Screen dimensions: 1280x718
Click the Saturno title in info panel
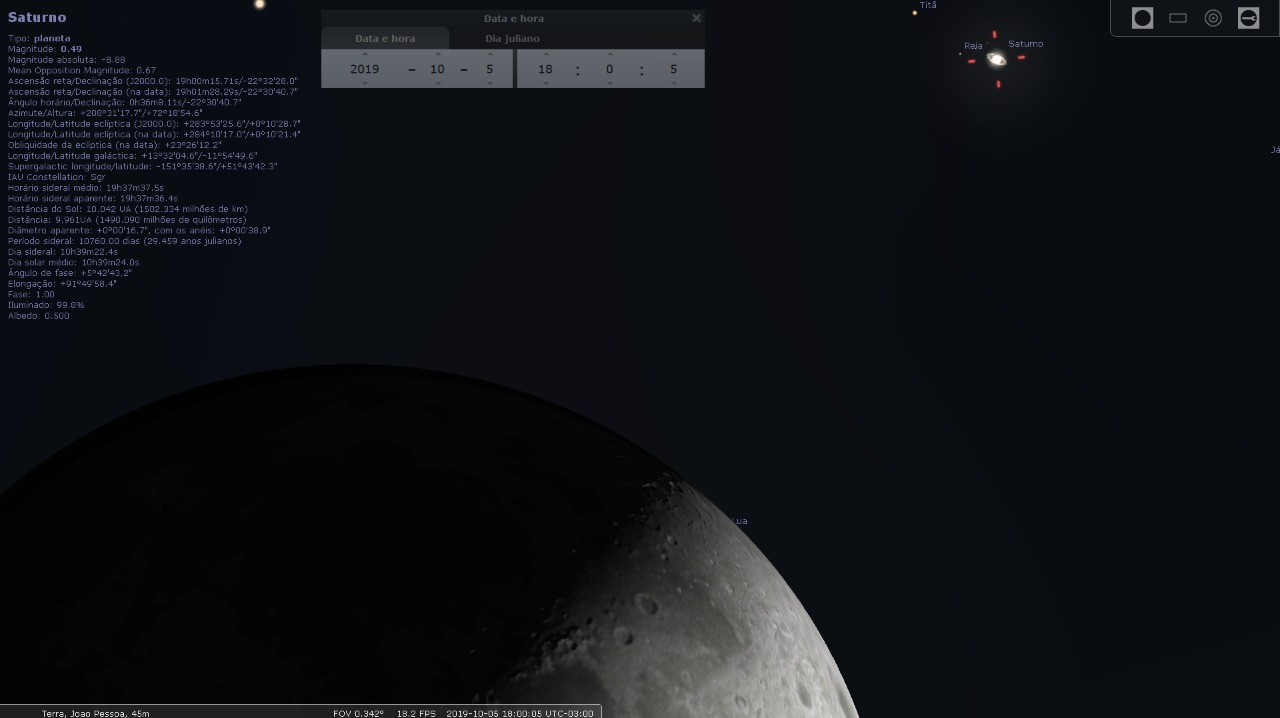tap(37, 17)
